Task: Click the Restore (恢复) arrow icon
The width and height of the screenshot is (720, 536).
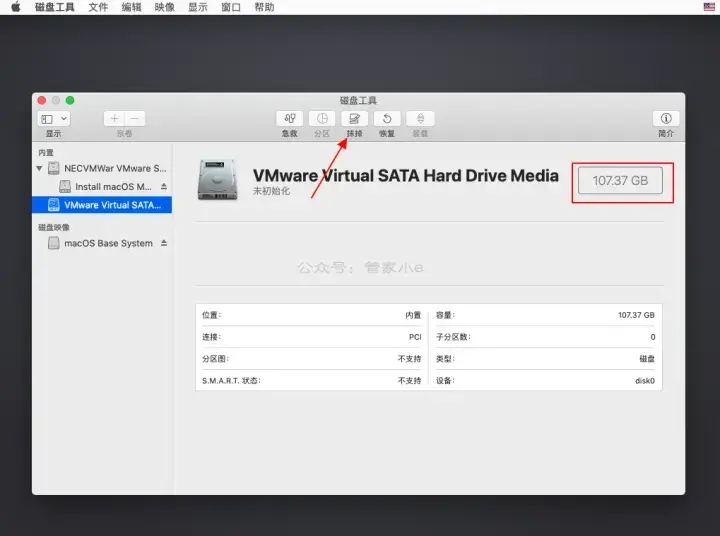Action: (x=387, y=119)
